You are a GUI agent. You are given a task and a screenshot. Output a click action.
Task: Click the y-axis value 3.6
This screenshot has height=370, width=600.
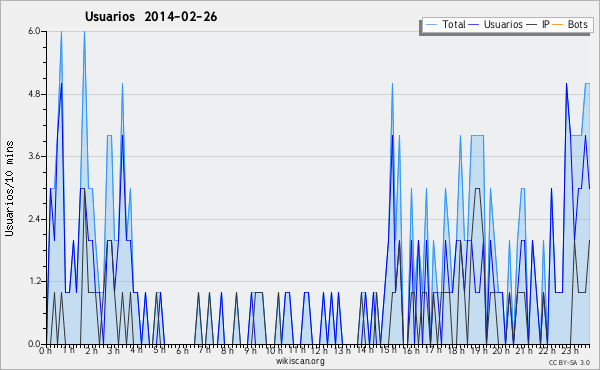(34, 156)
